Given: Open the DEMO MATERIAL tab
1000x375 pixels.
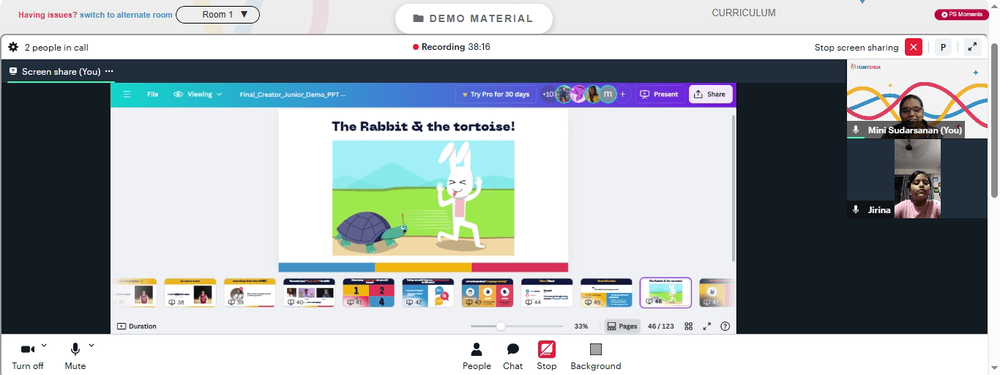Looking at the screenshot, I should pos(474,18).
